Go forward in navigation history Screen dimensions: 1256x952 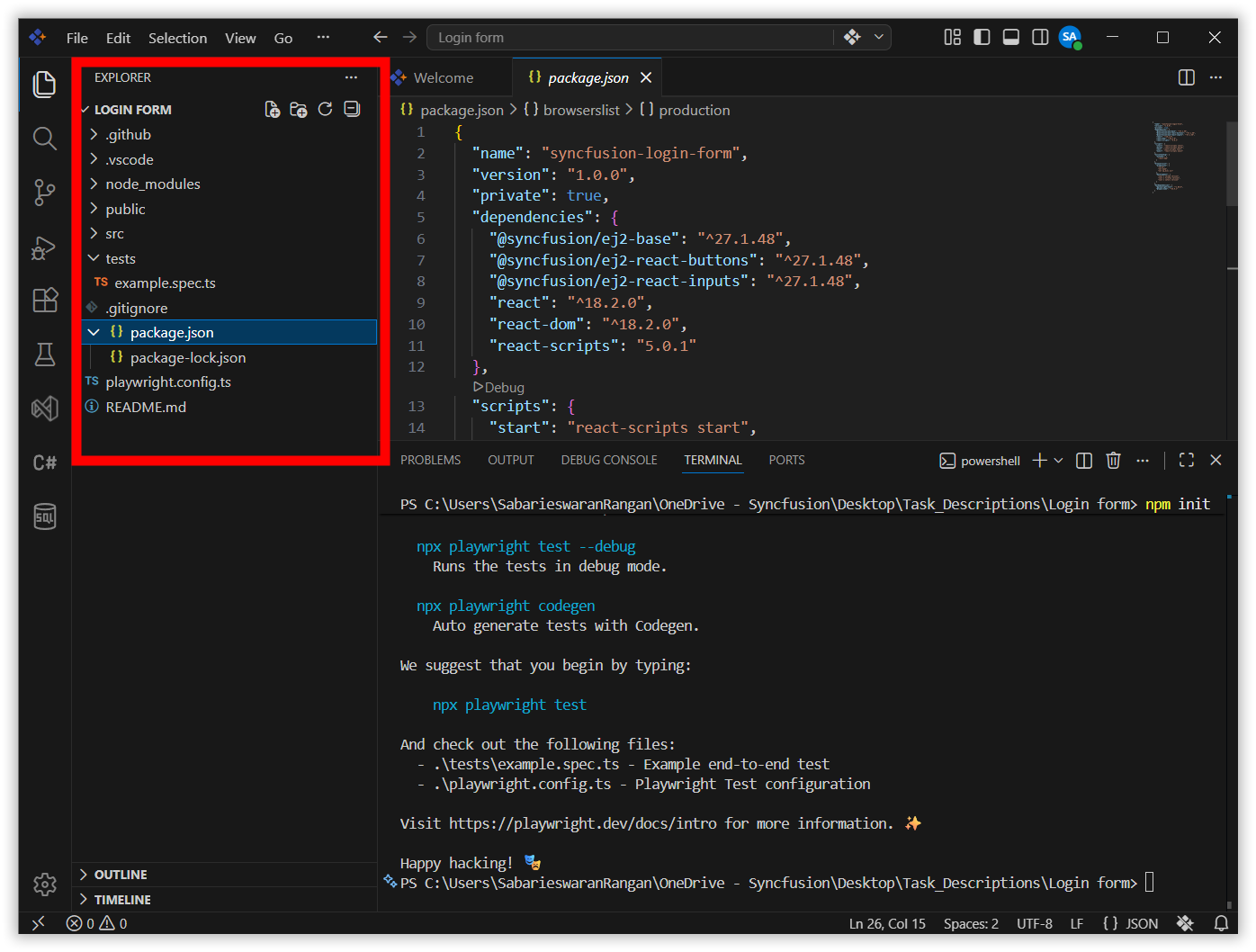[409, 37]
